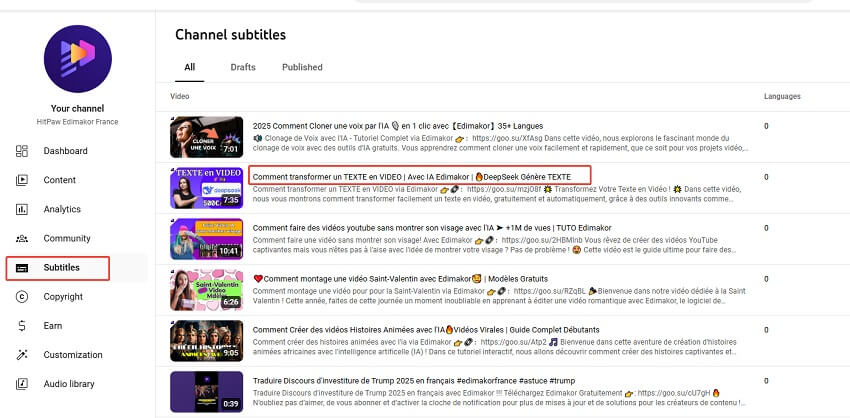Click the Your channel label
Viewport: 850px width, 418px height.
pos(78,108)
